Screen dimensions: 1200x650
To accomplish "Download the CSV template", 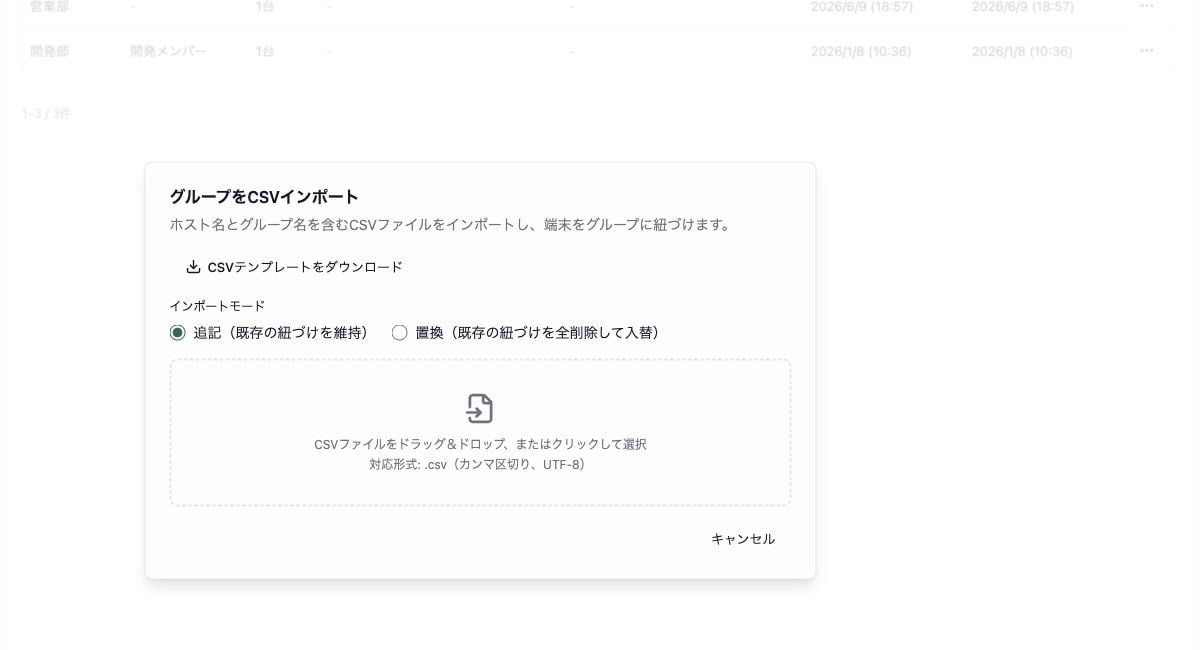I will (295, 267).
